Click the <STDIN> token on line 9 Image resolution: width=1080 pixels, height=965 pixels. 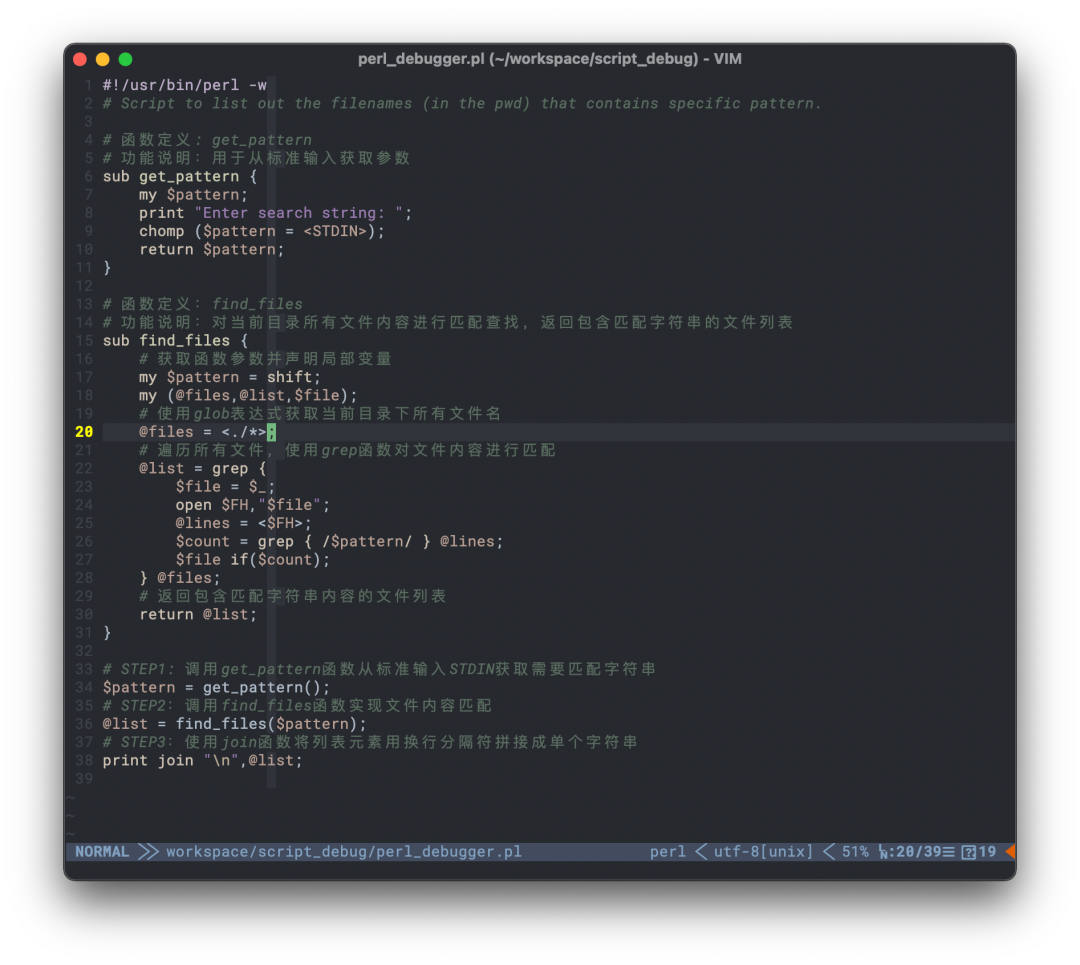335,231
